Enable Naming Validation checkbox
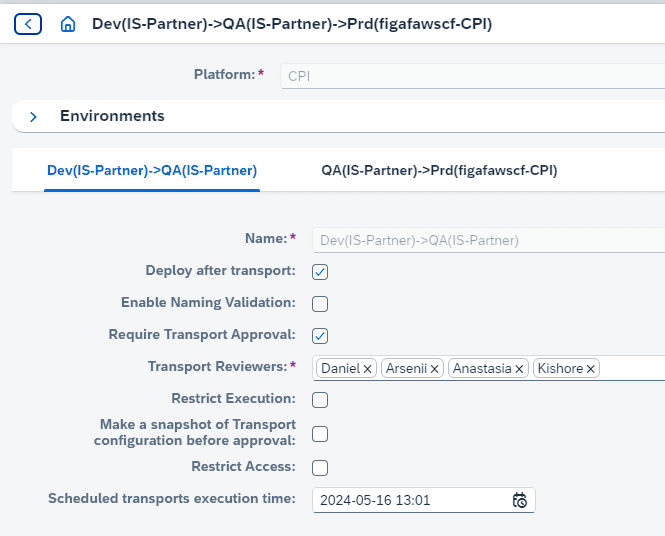665x536 pixels. point(320,304)
